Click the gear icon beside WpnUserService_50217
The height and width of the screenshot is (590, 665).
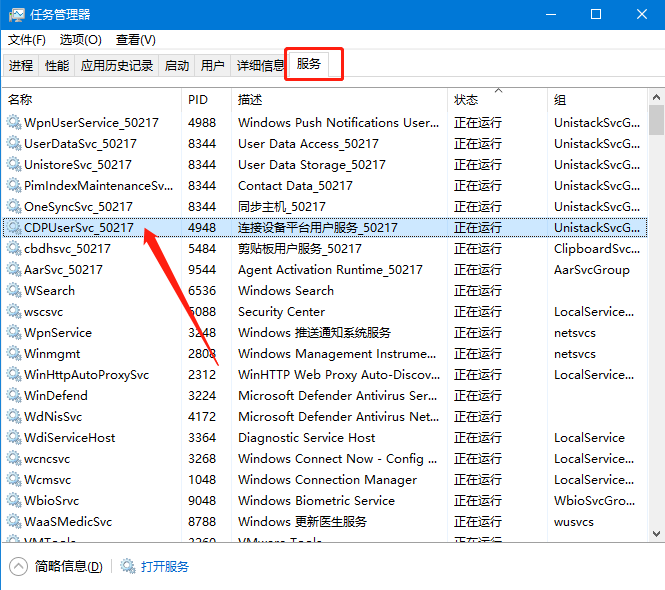14,122
